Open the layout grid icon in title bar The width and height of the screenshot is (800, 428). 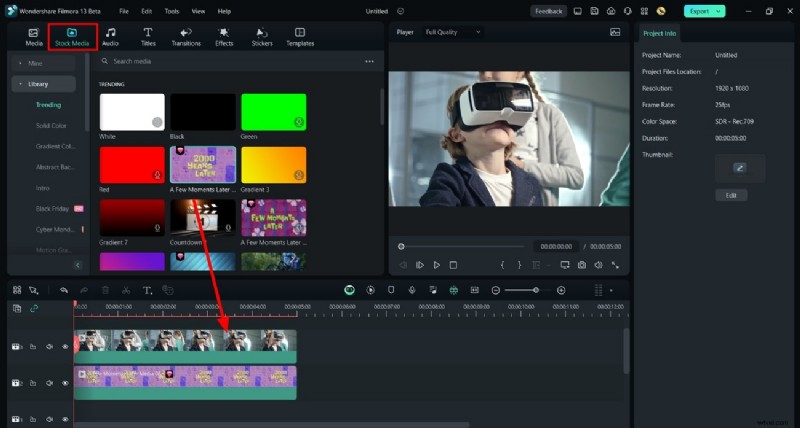(644, 11)
